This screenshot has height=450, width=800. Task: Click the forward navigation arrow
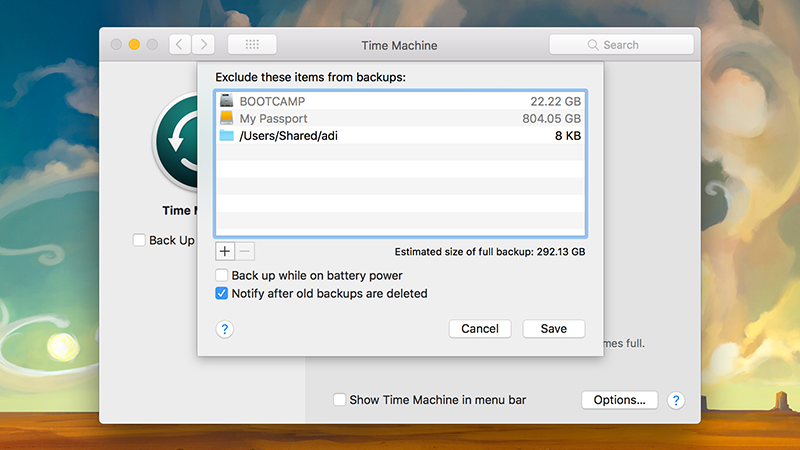(203, 45)
